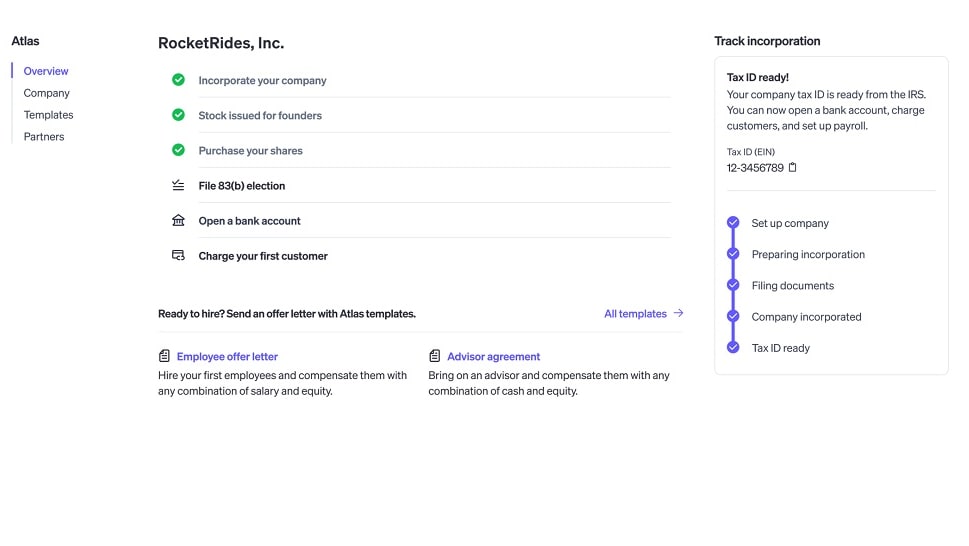Image resolution: width=969 pixels, height=546 pixels.
Task: Click the Atlas product title
Action: [25, 41]
